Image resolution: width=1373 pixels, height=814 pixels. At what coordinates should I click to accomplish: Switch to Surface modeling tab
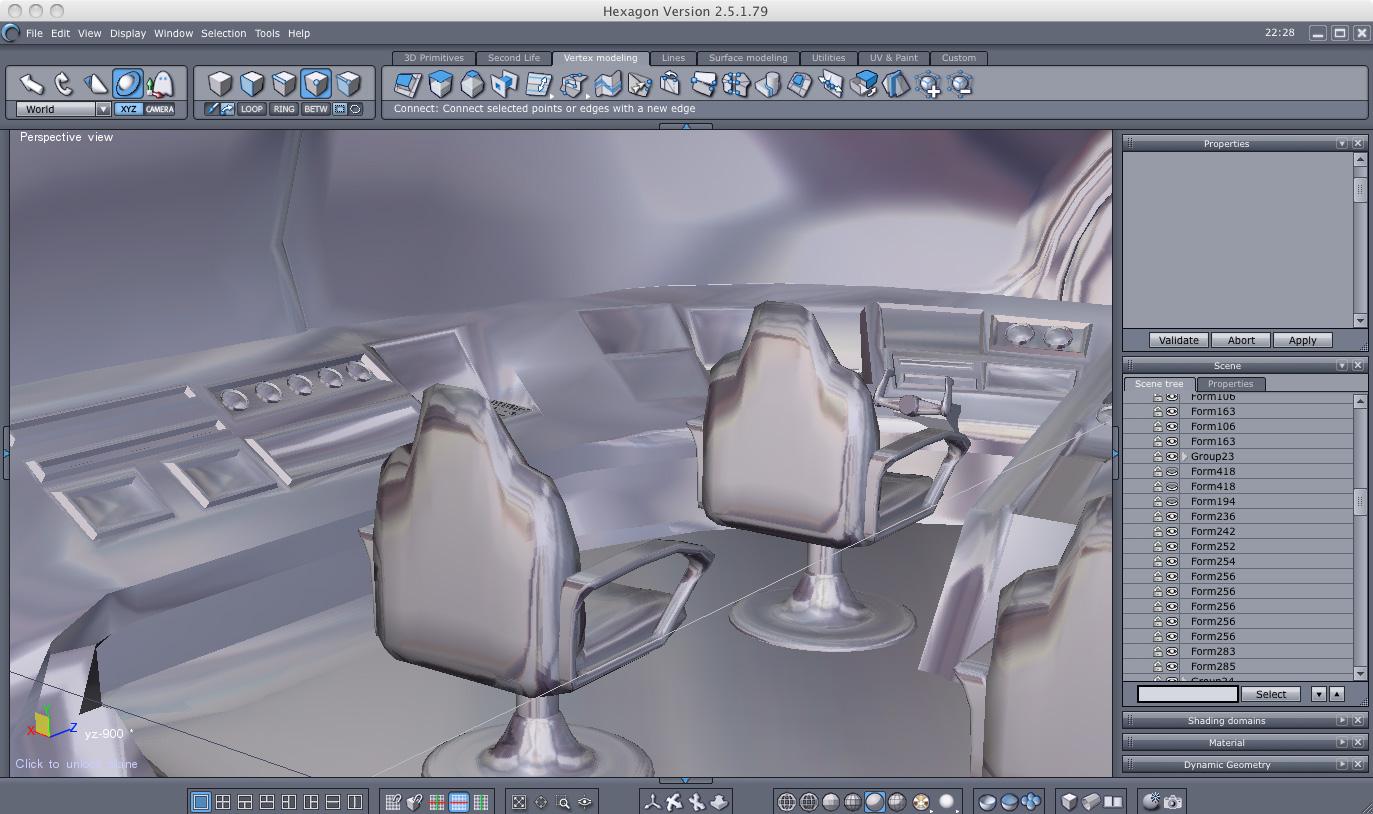[x=748, y=58]
